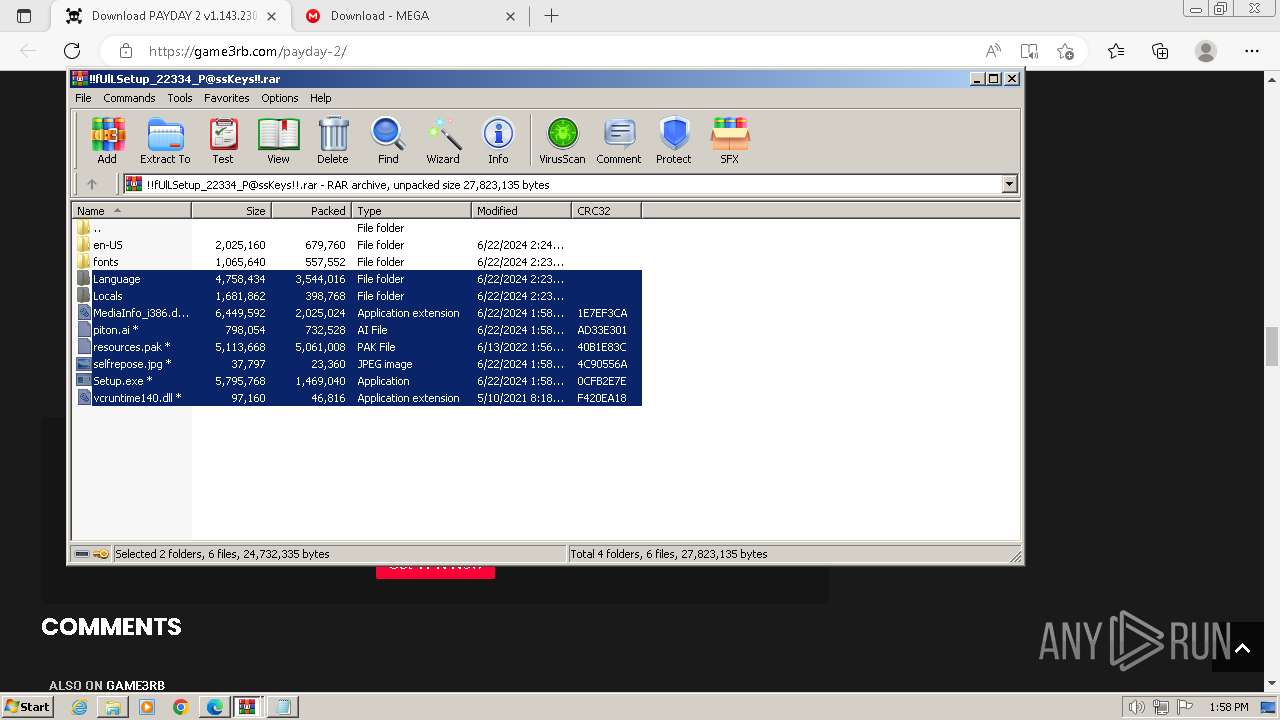Refresh the browser page
The height and width of the screenshot is (720, 1280).
[x=72, y=51]
